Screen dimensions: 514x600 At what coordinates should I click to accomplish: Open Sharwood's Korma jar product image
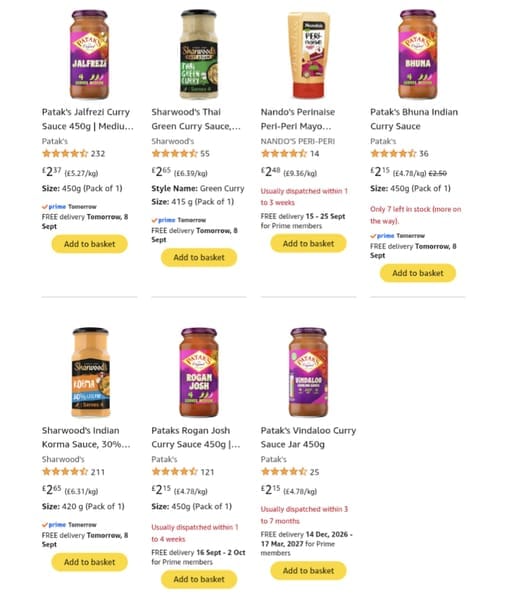91,372
